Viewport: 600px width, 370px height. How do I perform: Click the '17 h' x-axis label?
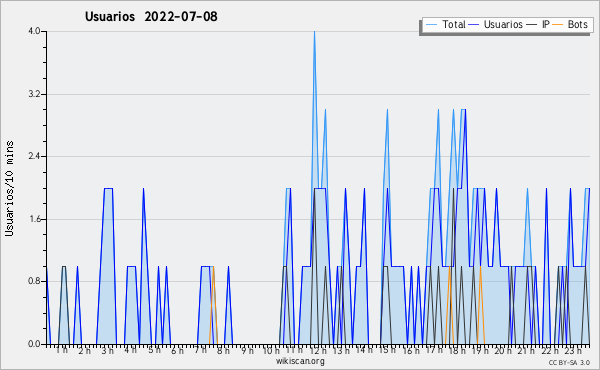point(434,350)
